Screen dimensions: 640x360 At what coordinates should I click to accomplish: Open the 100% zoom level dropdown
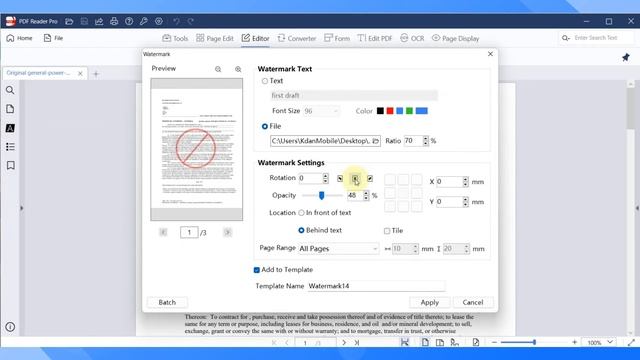[x=600, y=342]
